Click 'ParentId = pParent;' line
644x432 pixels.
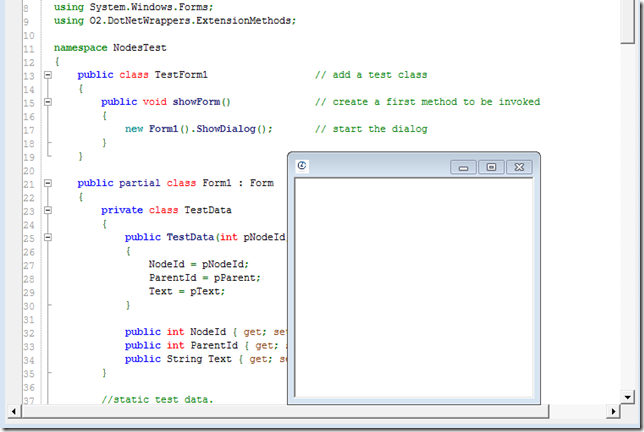205,278
